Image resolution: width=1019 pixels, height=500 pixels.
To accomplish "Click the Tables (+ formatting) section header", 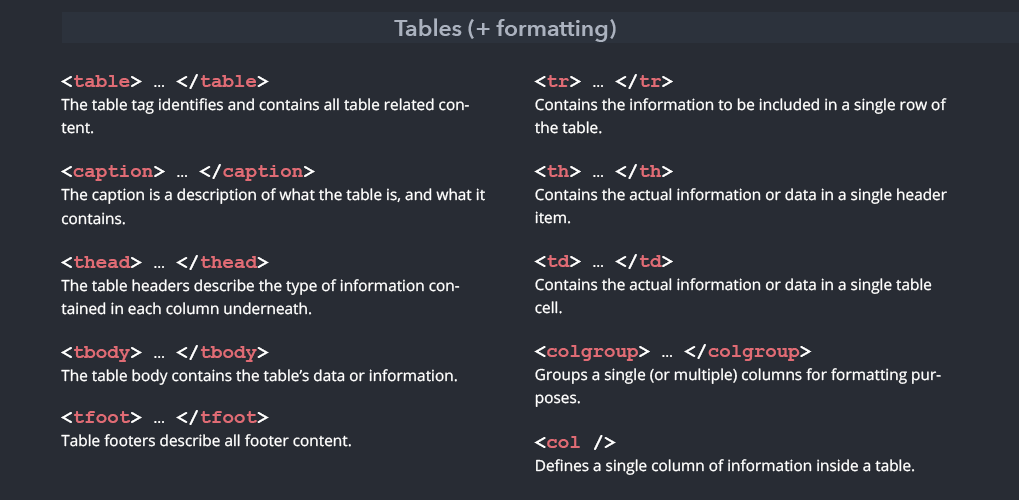I will click(x=505, y=29).
